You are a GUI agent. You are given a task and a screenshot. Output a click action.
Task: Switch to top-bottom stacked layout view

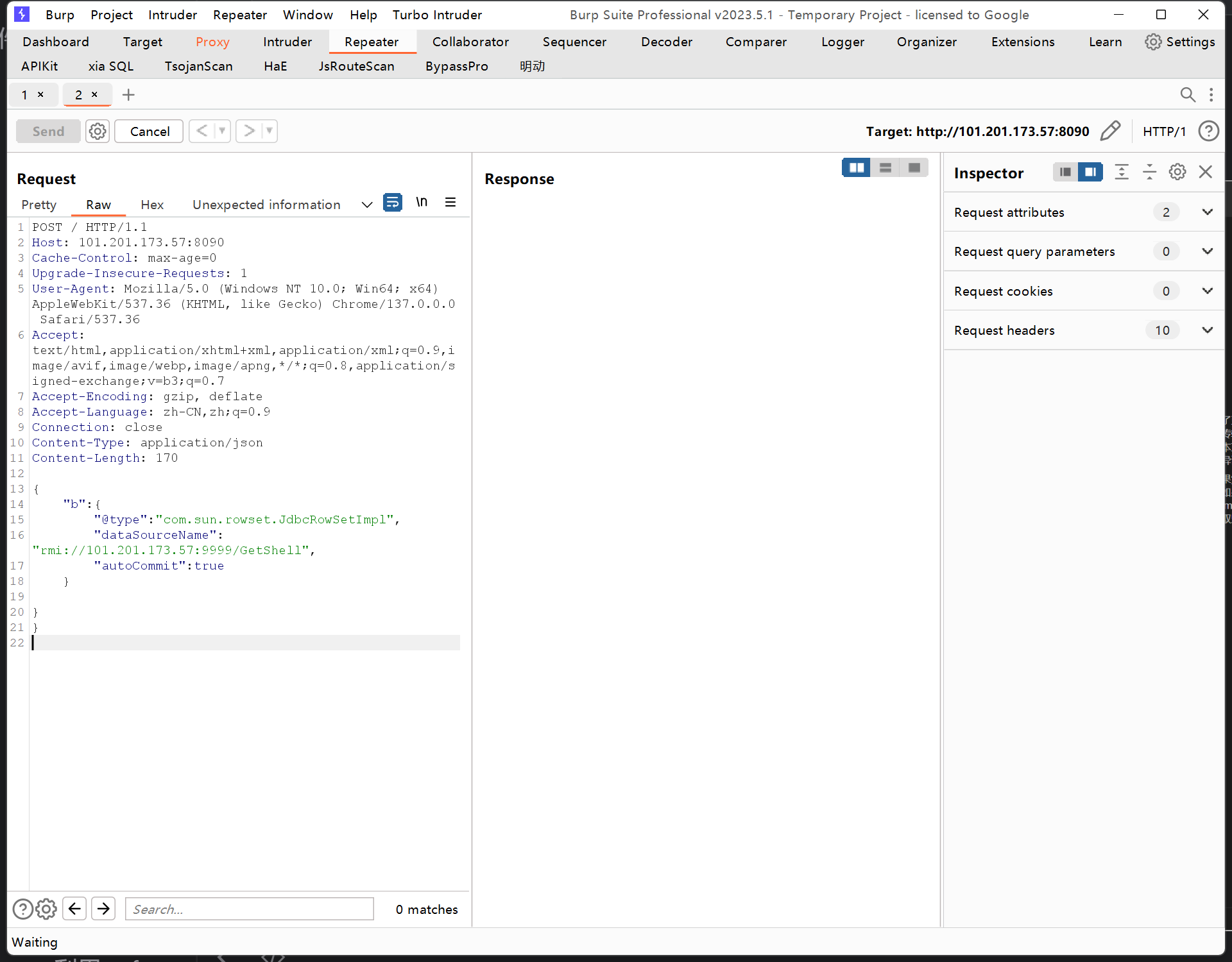[885, 168]
